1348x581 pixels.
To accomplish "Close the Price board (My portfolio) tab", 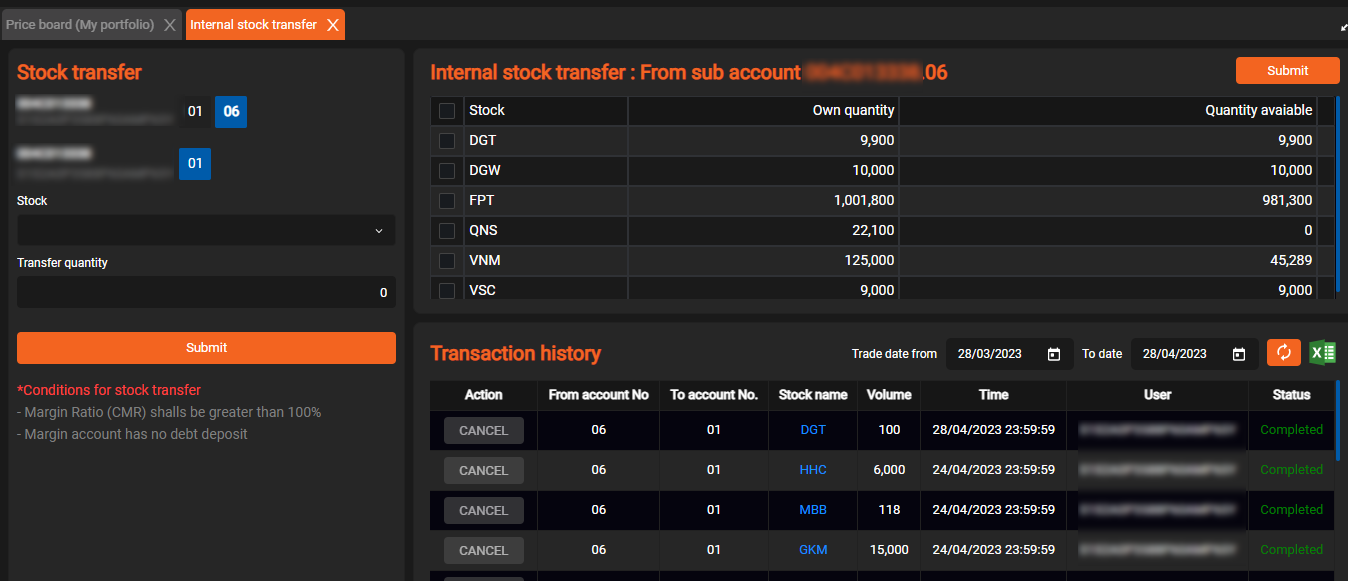I will coord(169,25).
